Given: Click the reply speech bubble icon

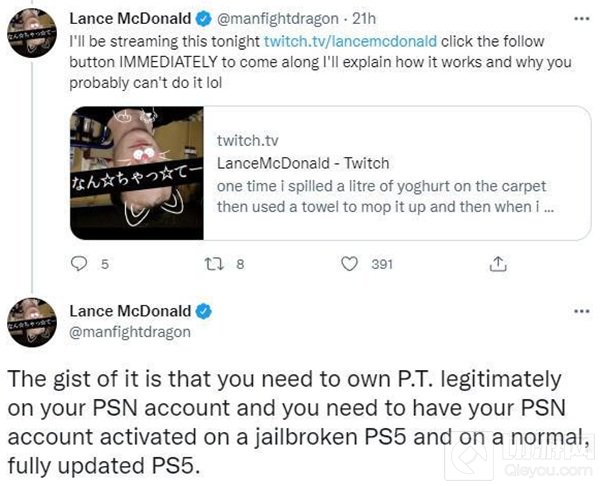Looking at the screenshot, I should click(80, 264).
